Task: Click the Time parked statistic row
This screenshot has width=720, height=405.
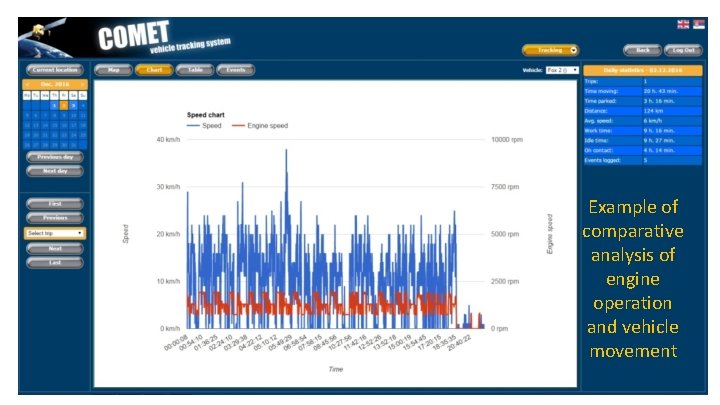Action: [642, 101]
